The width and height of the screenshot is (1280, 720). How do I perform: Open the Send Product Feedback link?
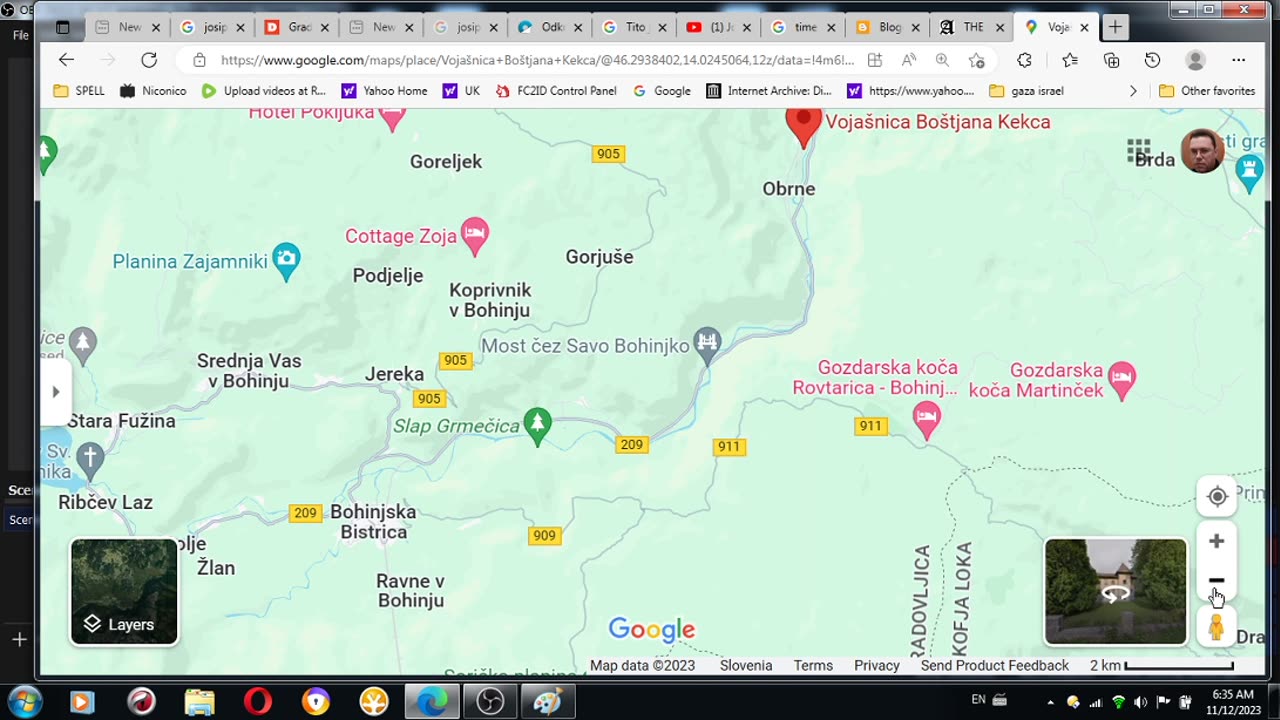point(995,666)
